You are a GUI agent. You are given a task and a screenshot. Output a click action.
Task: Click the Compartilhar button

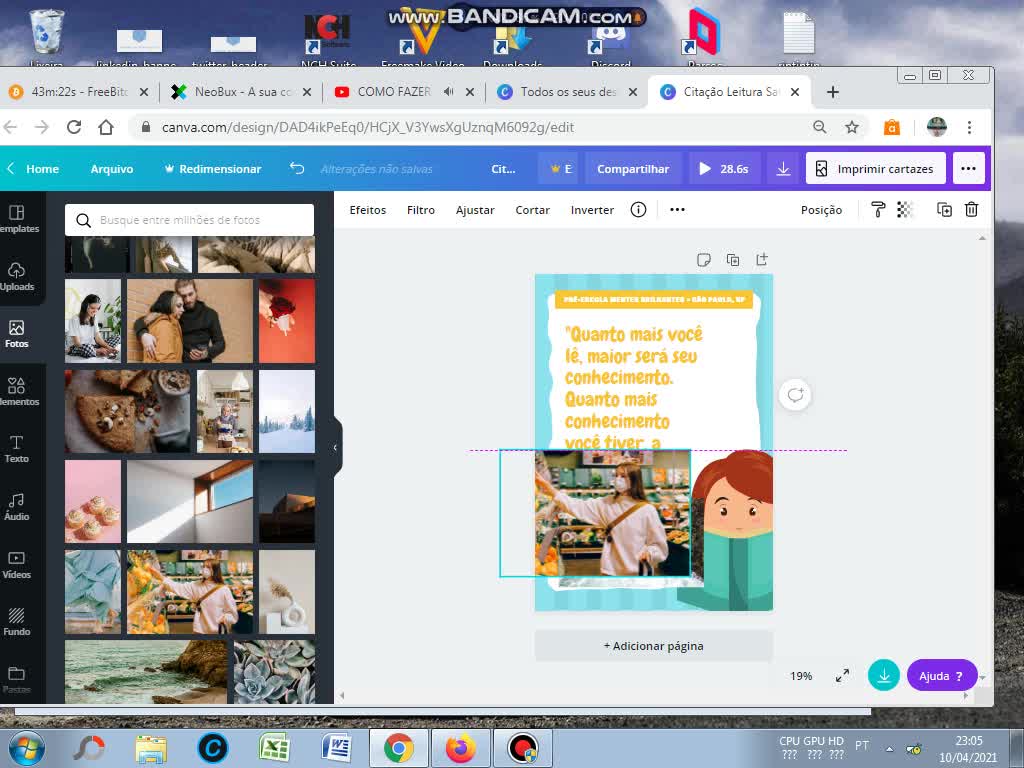pyautogui.click(x=633, y=169)
